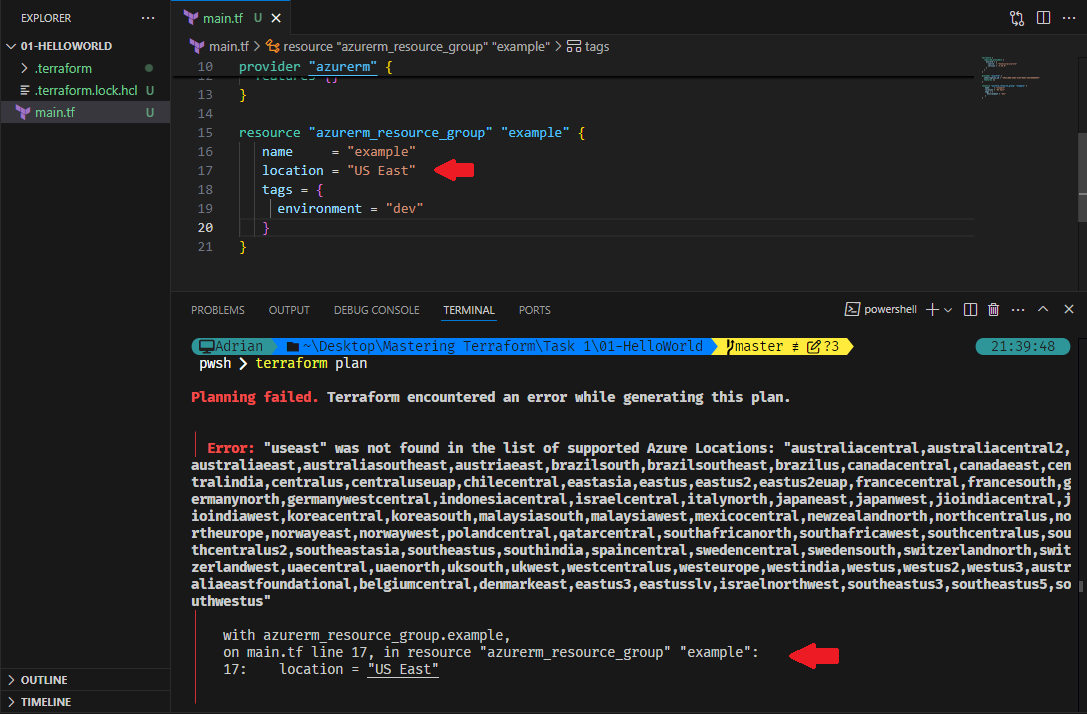
Task: Click the master git branch prompt segment
Action: 783,346
